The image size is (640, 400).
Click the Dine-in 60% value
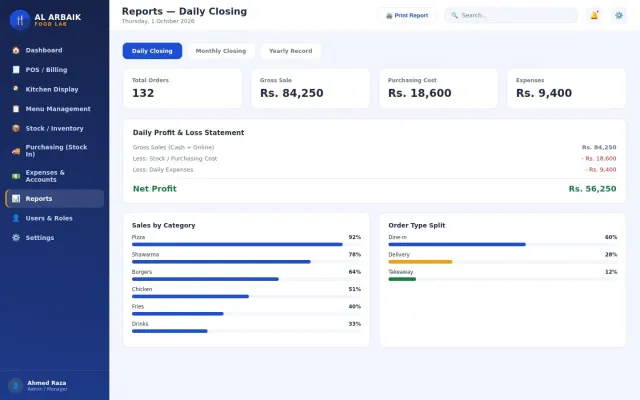click(x=611, y=237)
